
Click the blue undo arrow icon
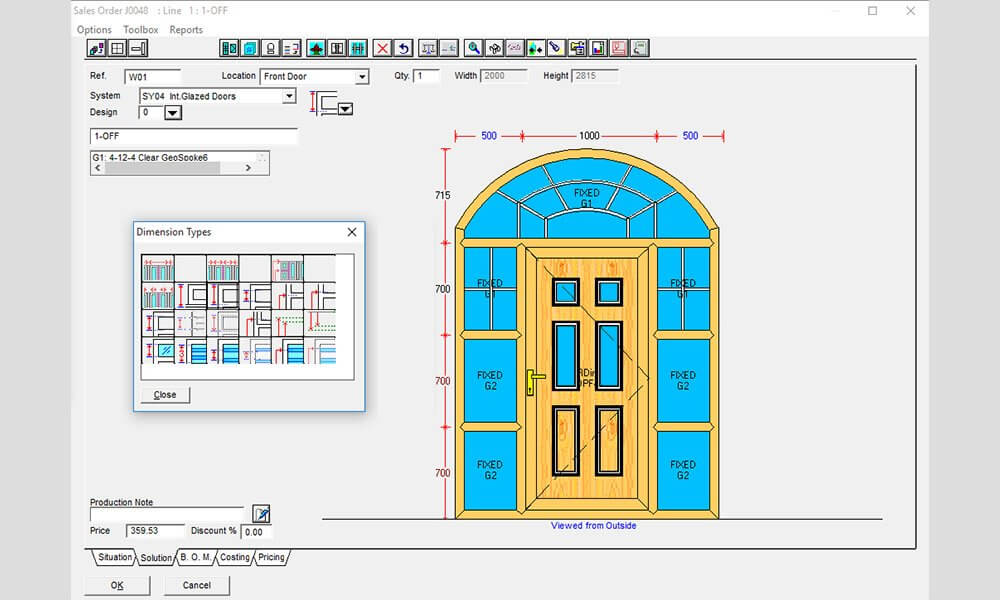point(404,47)
